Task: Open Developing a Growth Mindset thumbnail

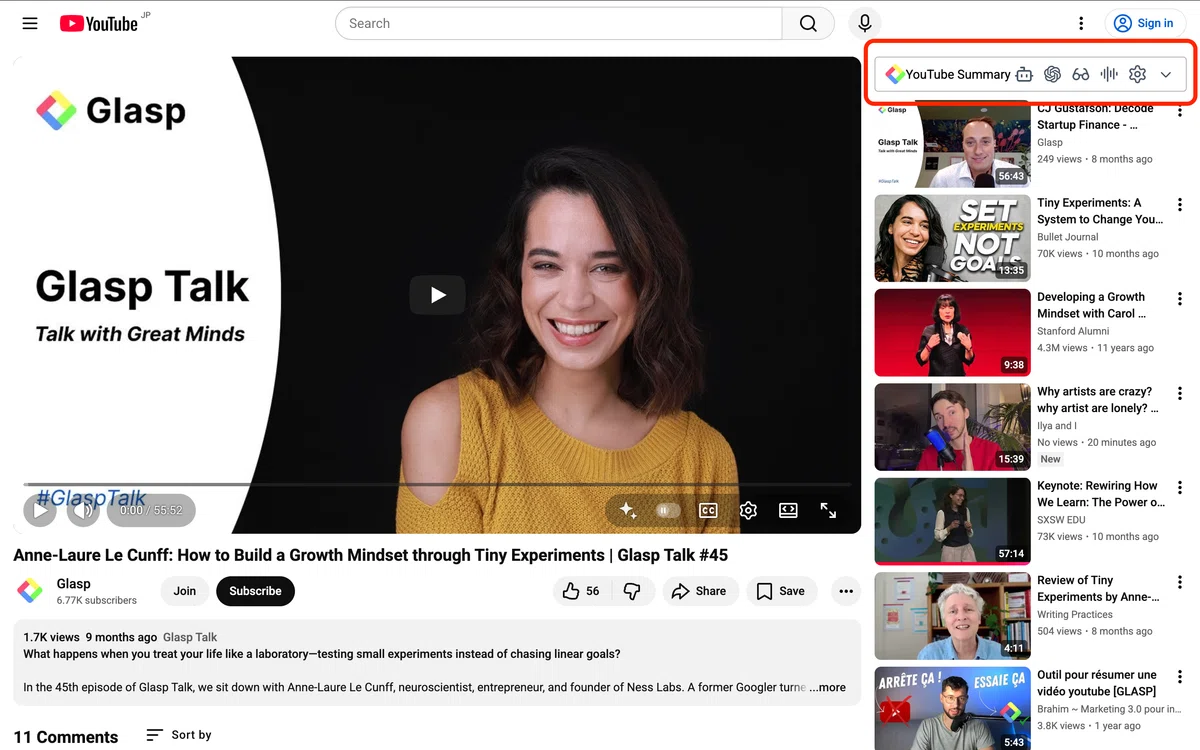Action: pos(952,333)
